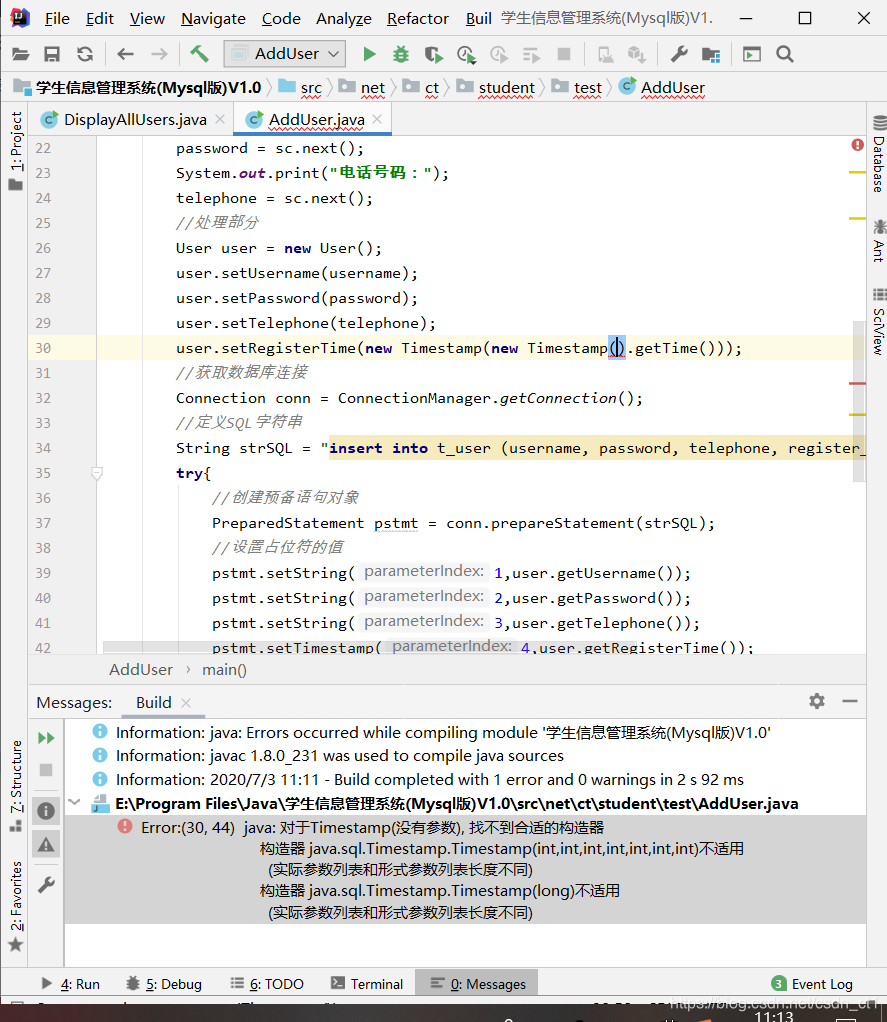
Task: Open the Navigate menu
Action: (x=213, y=19)
